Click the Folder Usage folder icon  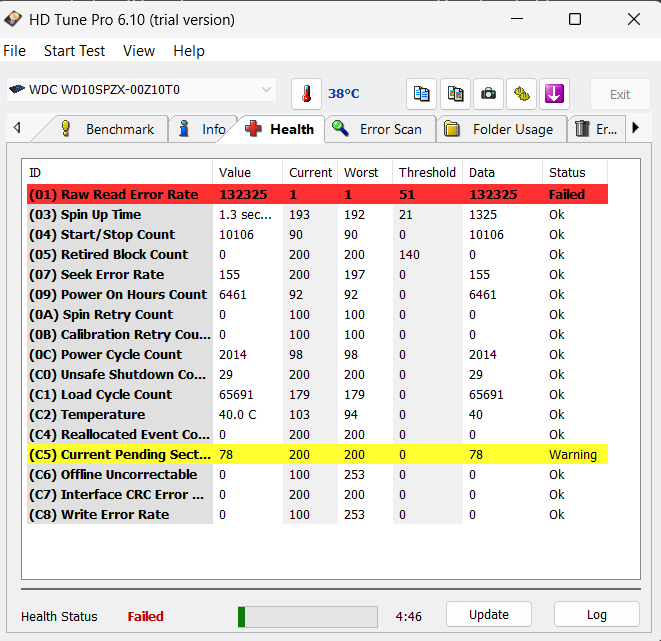click(451, 129)
